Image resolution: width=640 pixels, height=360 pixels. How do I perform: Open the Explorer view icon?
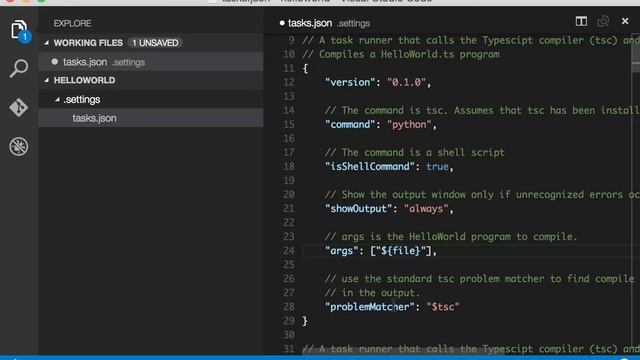[x=19, y=29]
